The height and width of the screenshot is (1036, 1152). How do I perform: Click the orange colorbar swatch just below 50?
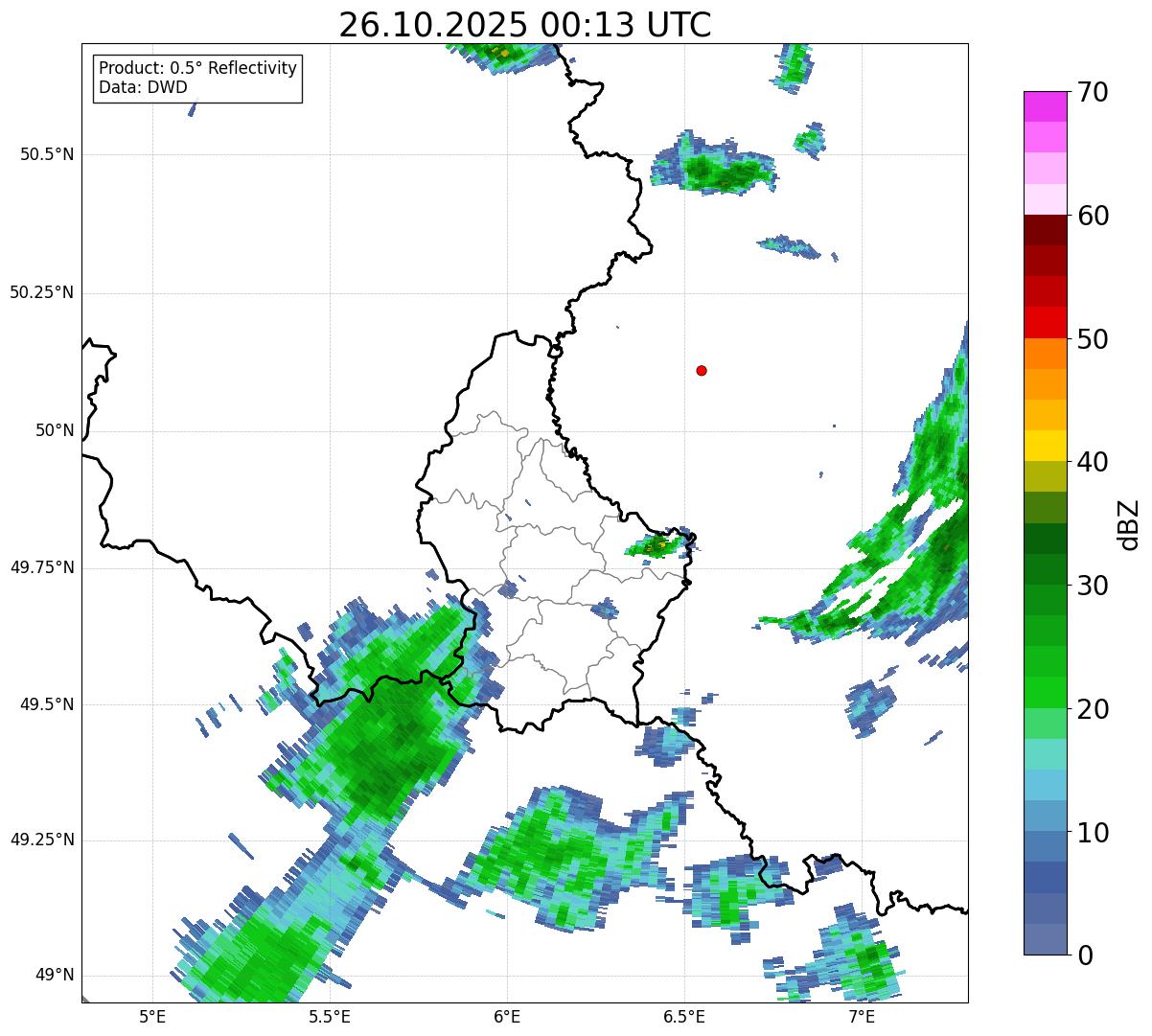[x=1045, y=354]
